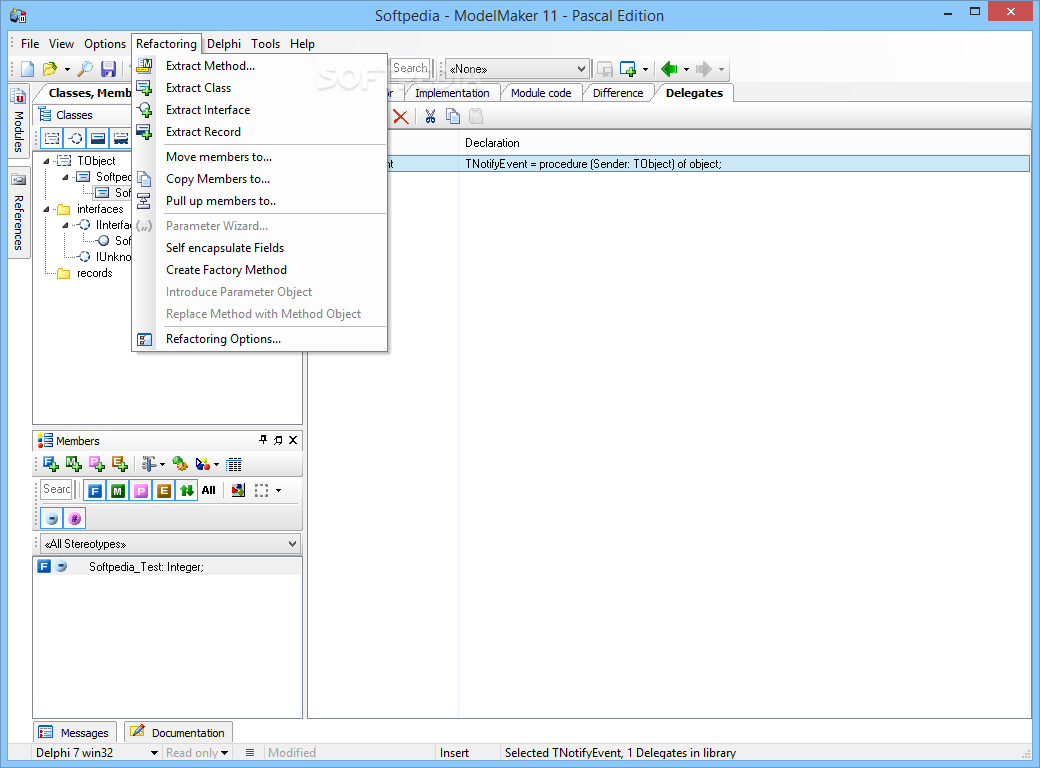
Task: Click the grid columns icon in Members toolbar
Action: [234, 464]
